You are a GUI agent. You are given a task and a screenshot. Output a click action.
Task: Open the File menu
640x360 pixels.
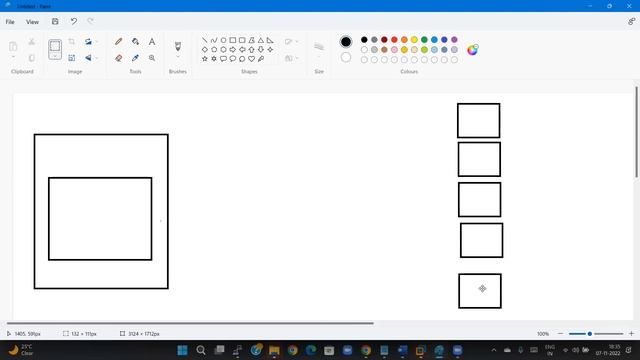pyautogui.click(x=10, y=22)
